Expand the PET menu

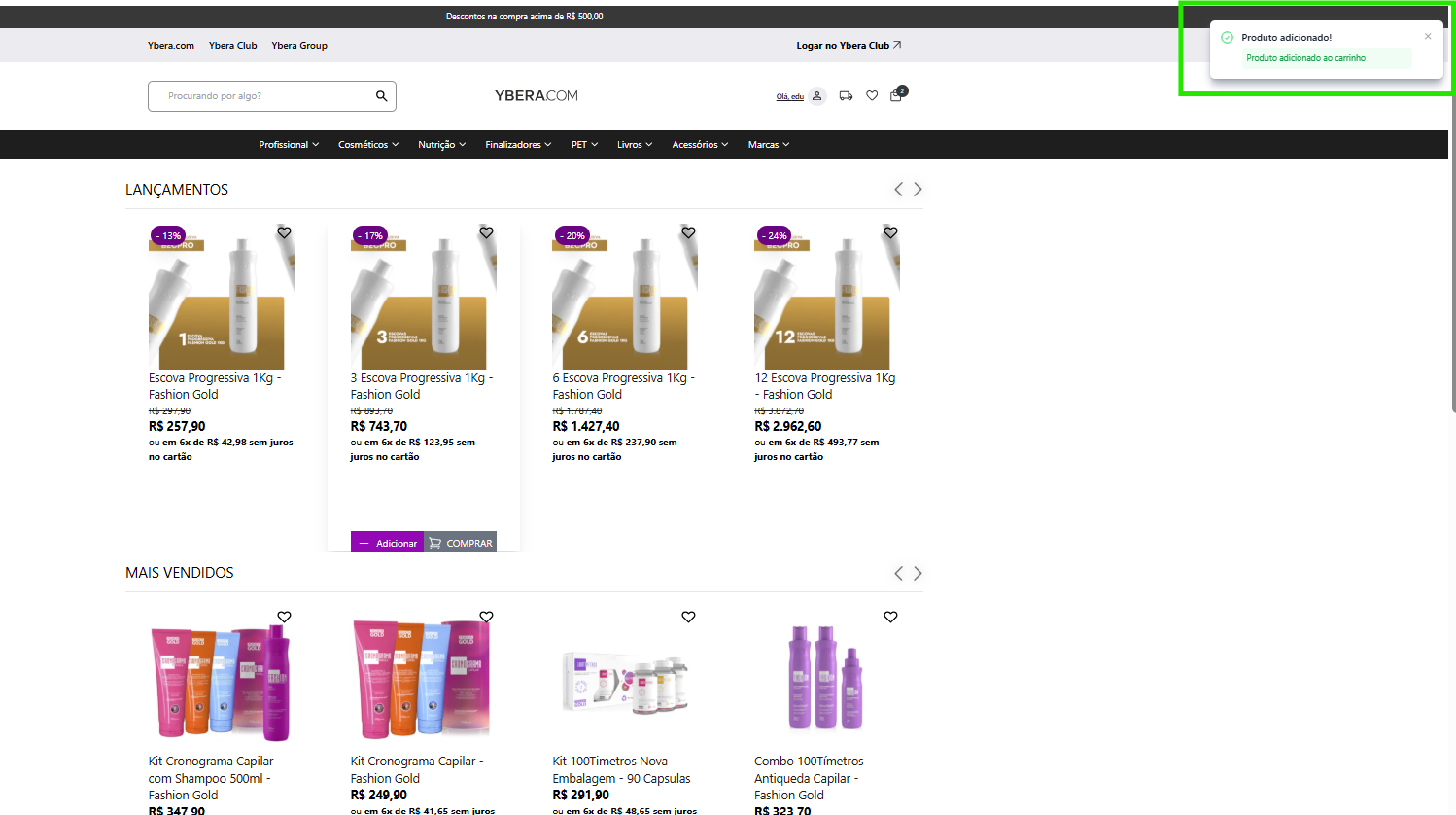(x=584, y=145)
